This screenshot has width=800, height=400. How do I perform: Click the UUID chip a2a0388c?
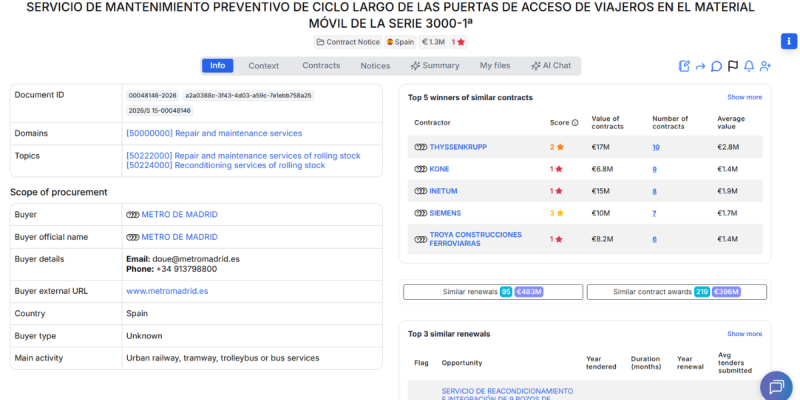[x=248, y=95]
